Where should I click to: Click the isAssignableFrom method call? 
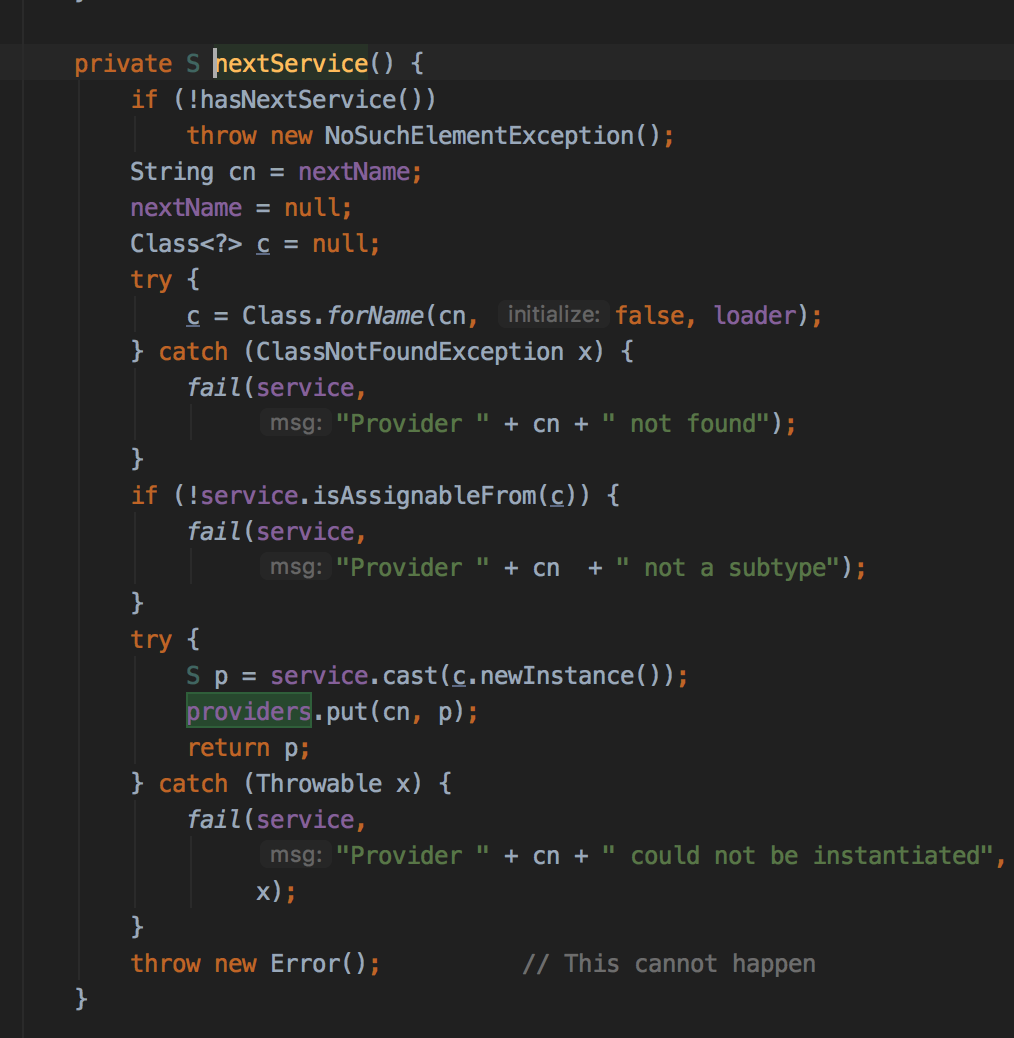click(x=424, y=496)
